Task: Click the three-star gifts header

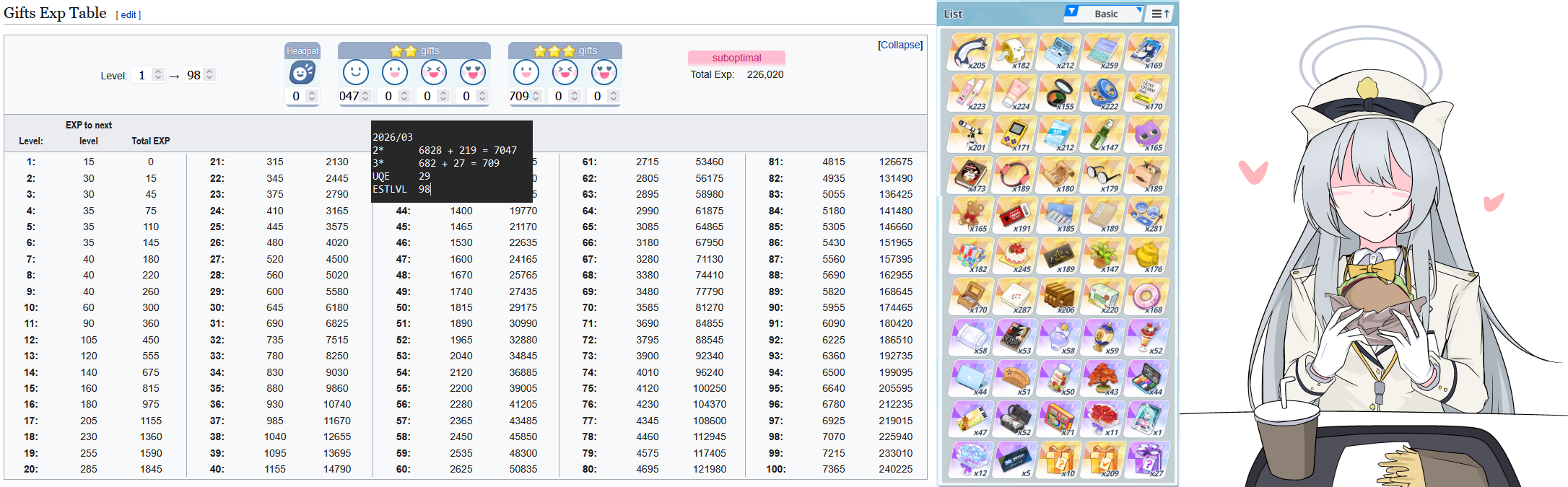Action: coord(565,51)
